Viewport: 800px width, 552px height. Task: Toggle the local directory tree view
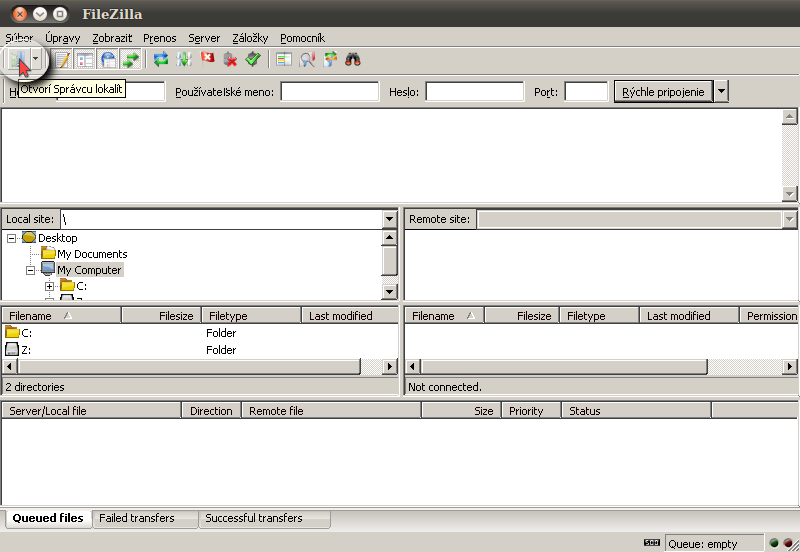click(85, 60)
